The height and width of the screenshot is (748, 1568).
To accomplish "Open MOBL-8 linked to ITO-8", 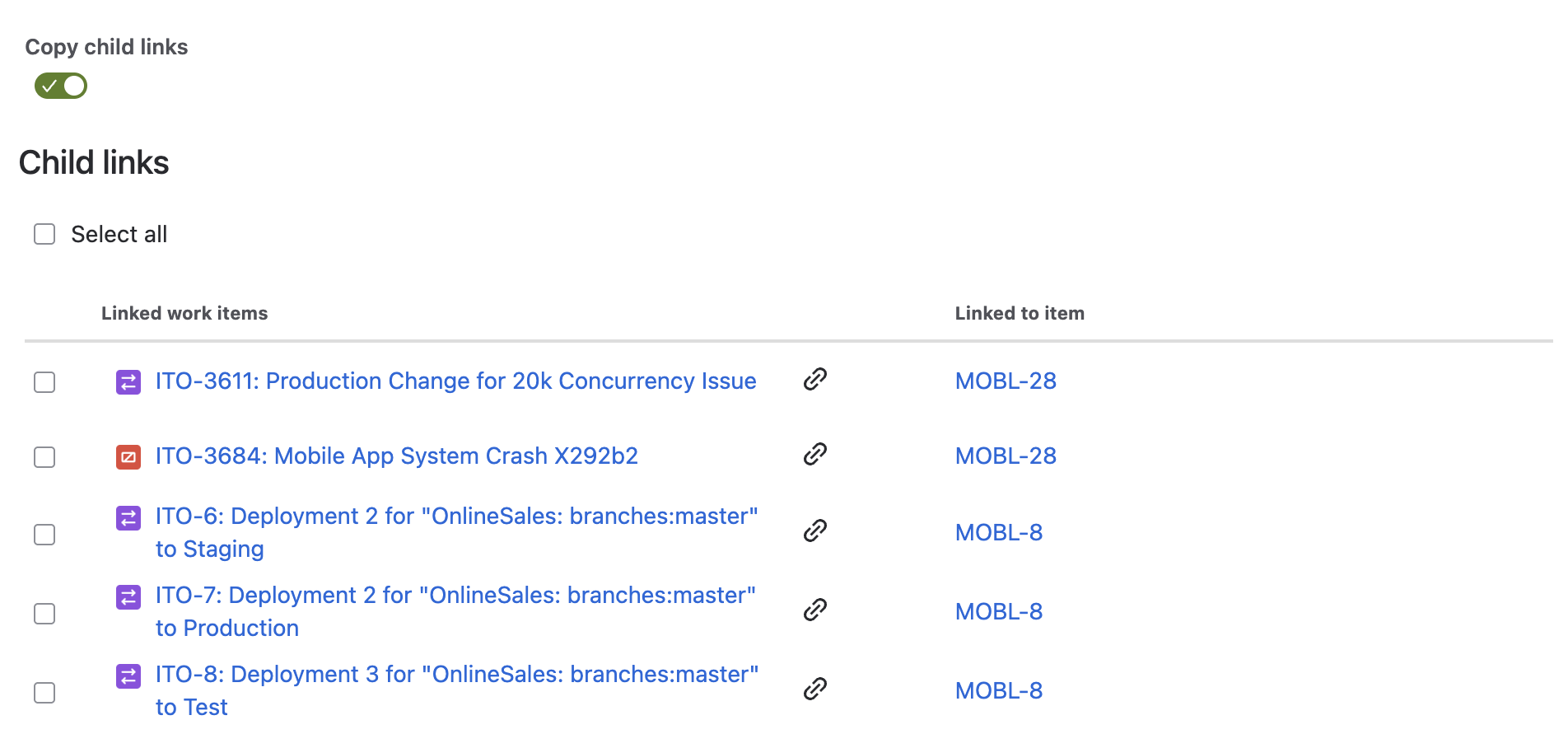I will [998, 691].
